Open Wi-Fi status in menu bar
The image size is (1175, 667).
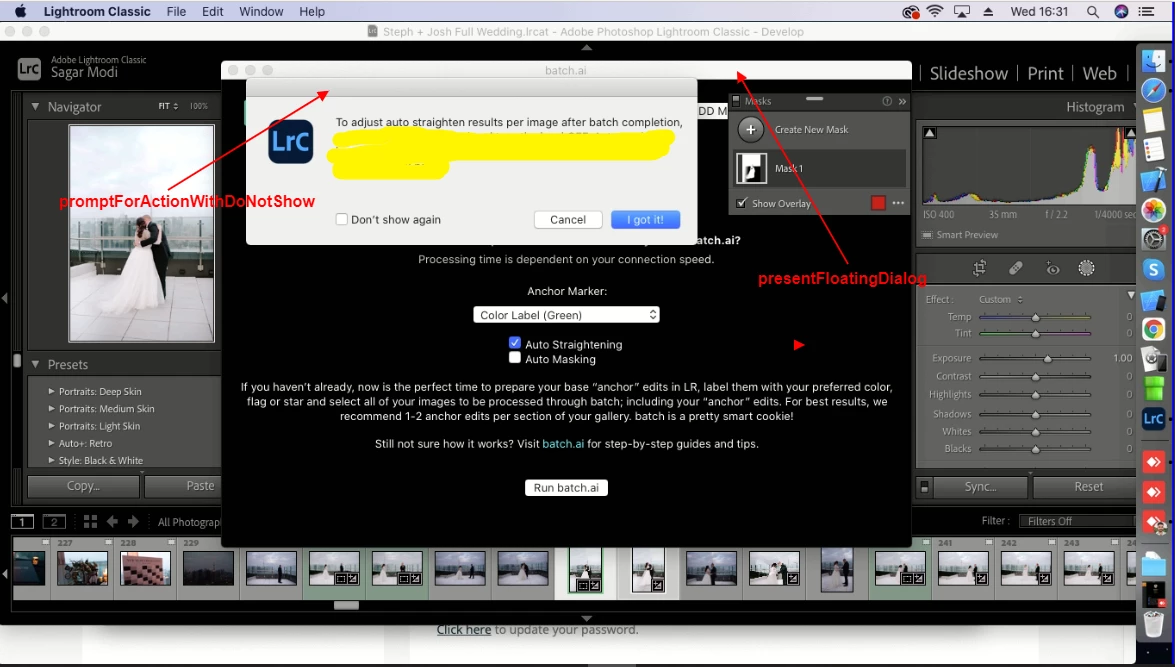(934, 11)
